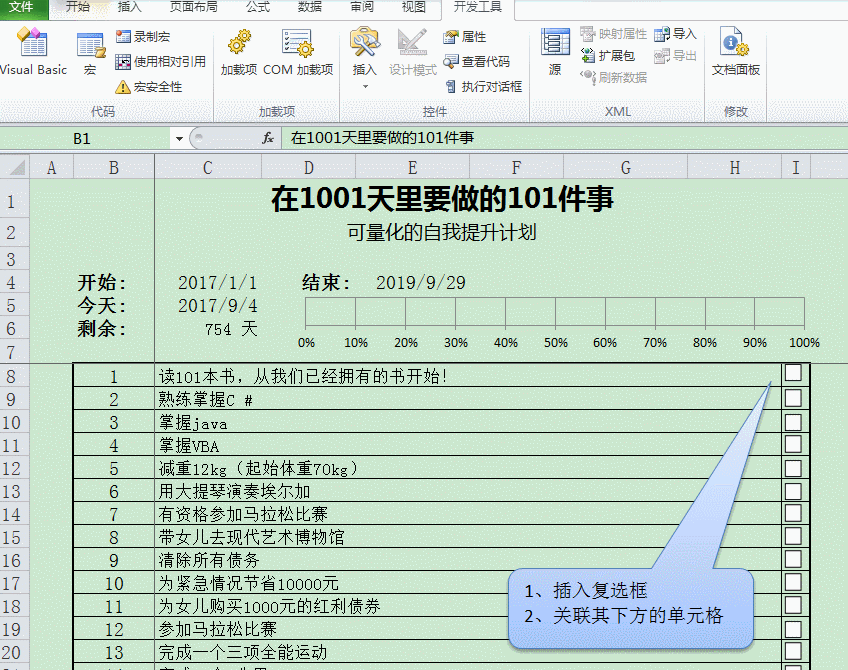Check the box for 为紧急情况节省10000元 row
Viewport: 848px width, 670px height.
click(x=793, y=582)
